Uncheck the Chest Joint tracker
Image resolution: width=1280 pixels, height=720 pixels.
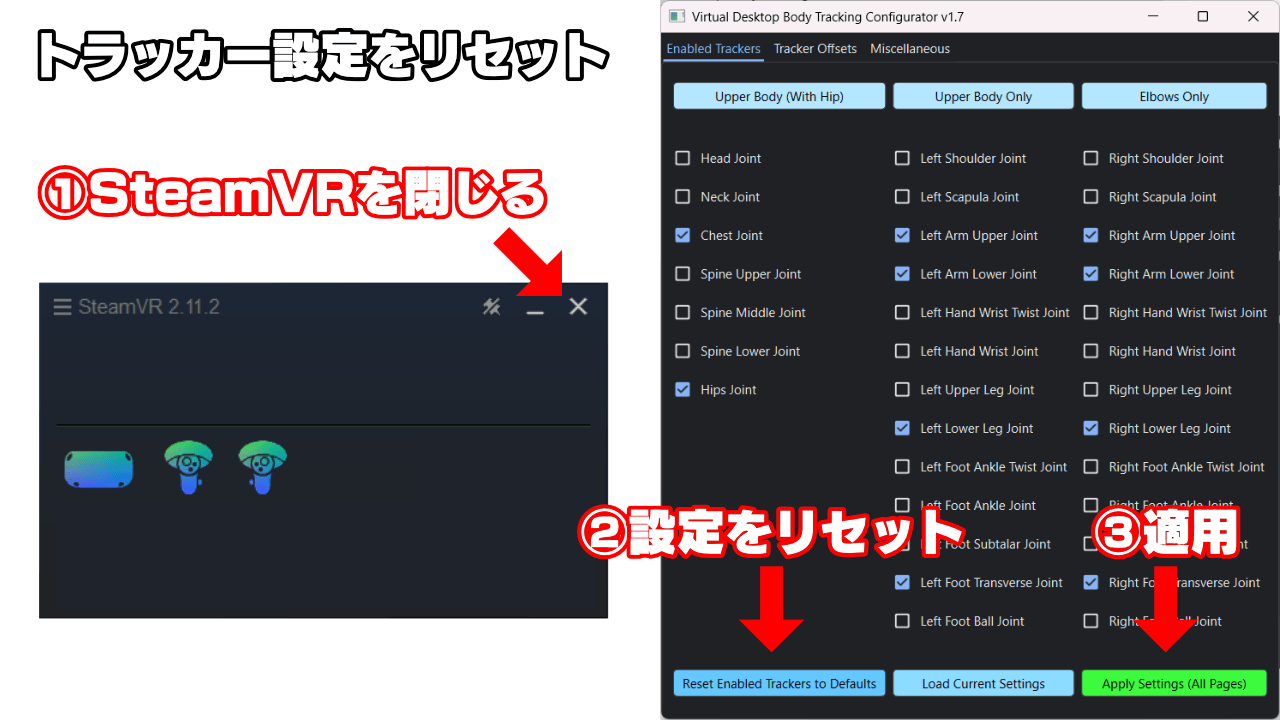point(683,235)
